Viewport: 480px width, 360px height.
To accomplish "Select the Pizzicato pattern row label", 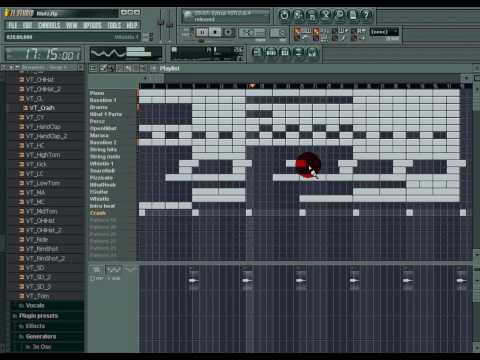I will coord(102,178).
